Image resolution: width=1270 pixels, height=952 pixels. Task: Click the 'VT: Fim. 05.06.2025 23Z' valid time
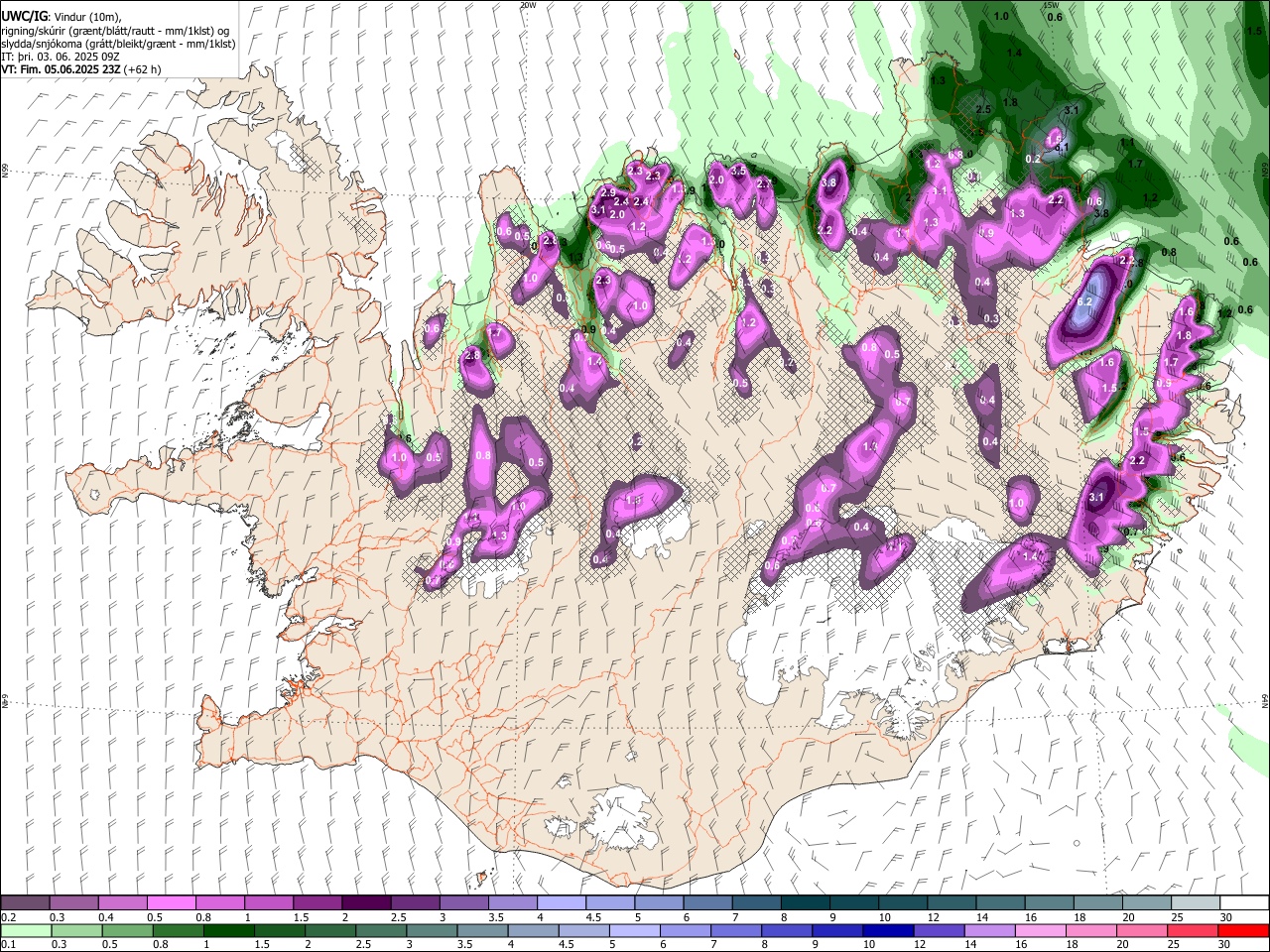click(61, 69)
